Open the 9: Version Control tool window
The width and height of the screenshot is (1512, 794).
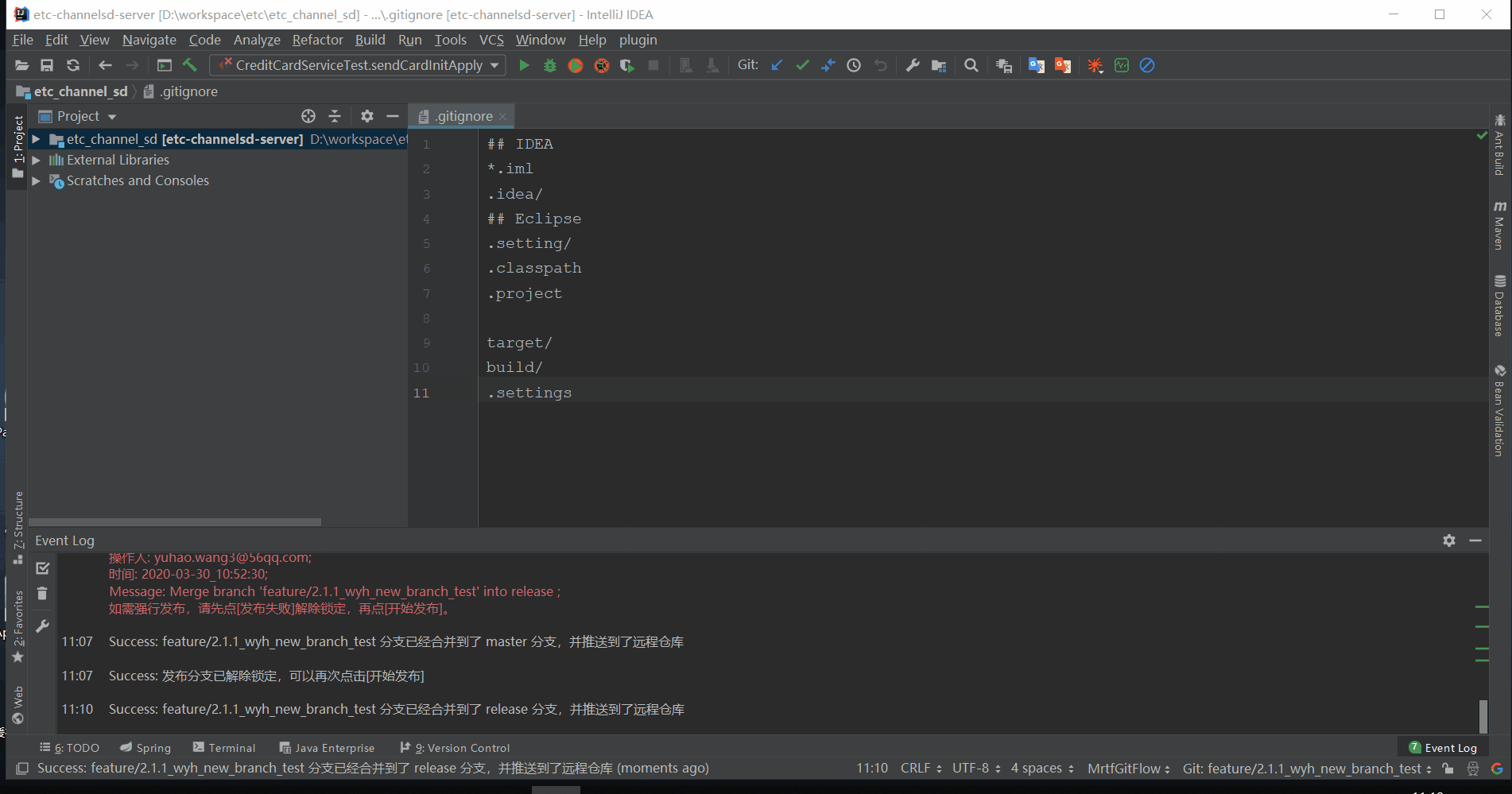(455, 748)
